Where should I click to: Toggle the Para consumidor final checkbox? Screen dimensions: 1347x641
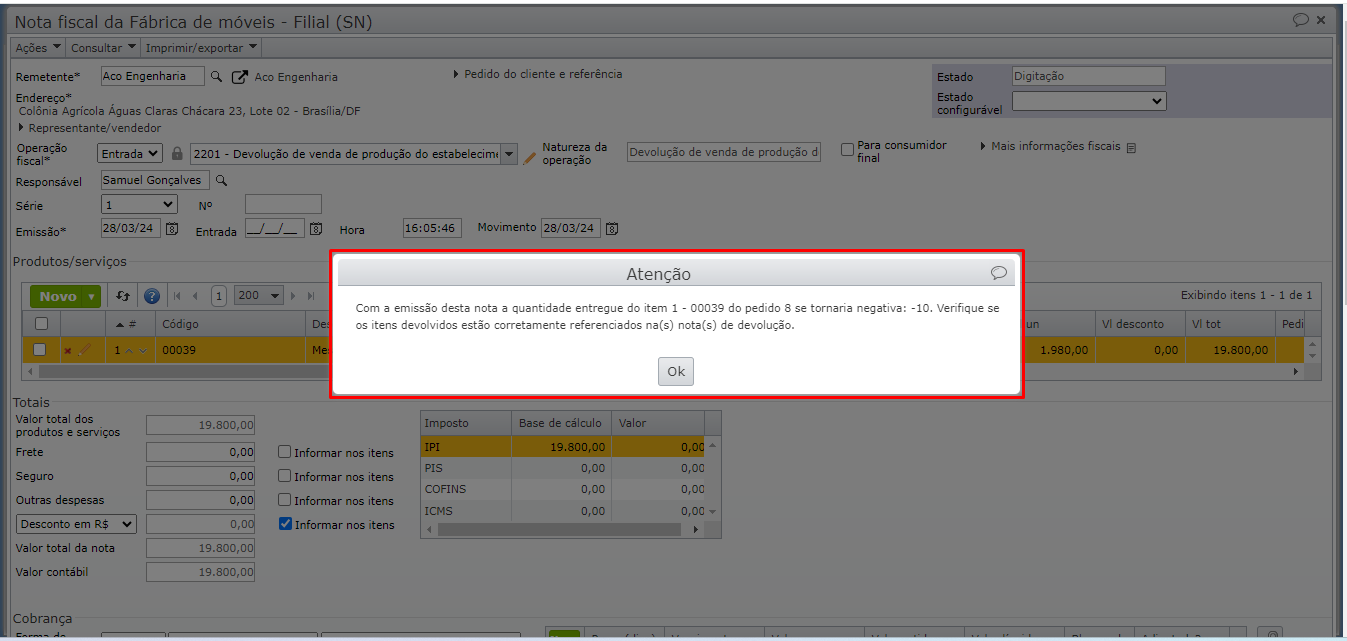pyautogui.click(x=847, y=149)
